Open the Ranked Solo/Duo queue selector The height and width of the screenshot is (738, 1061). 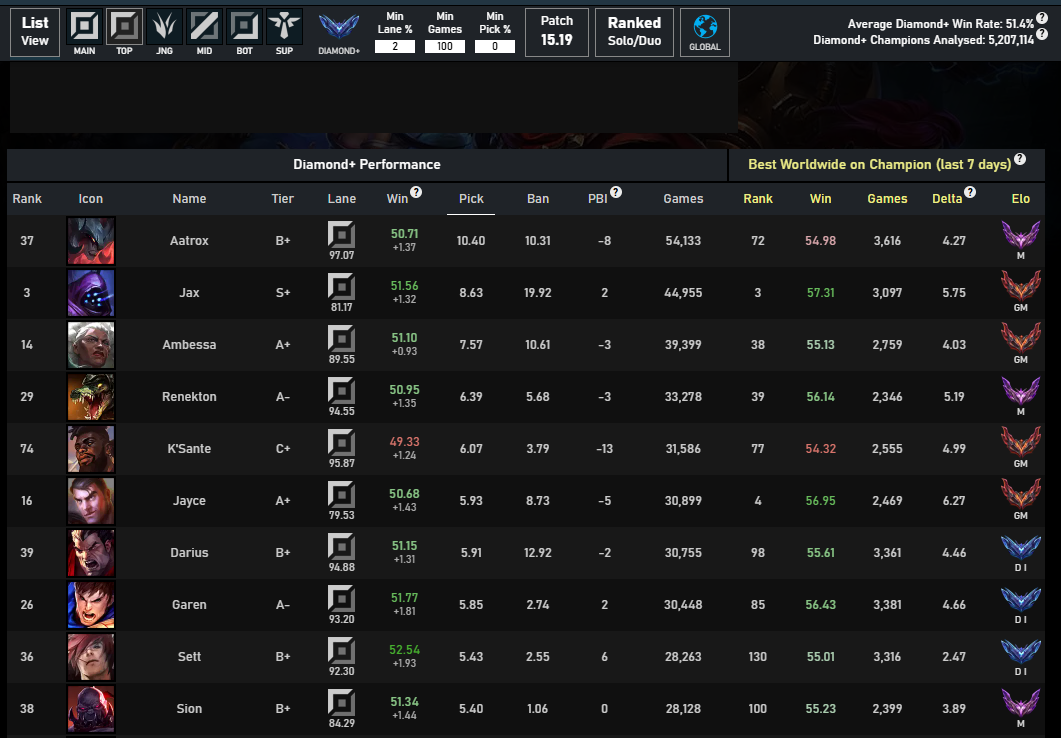pos(634,32)
